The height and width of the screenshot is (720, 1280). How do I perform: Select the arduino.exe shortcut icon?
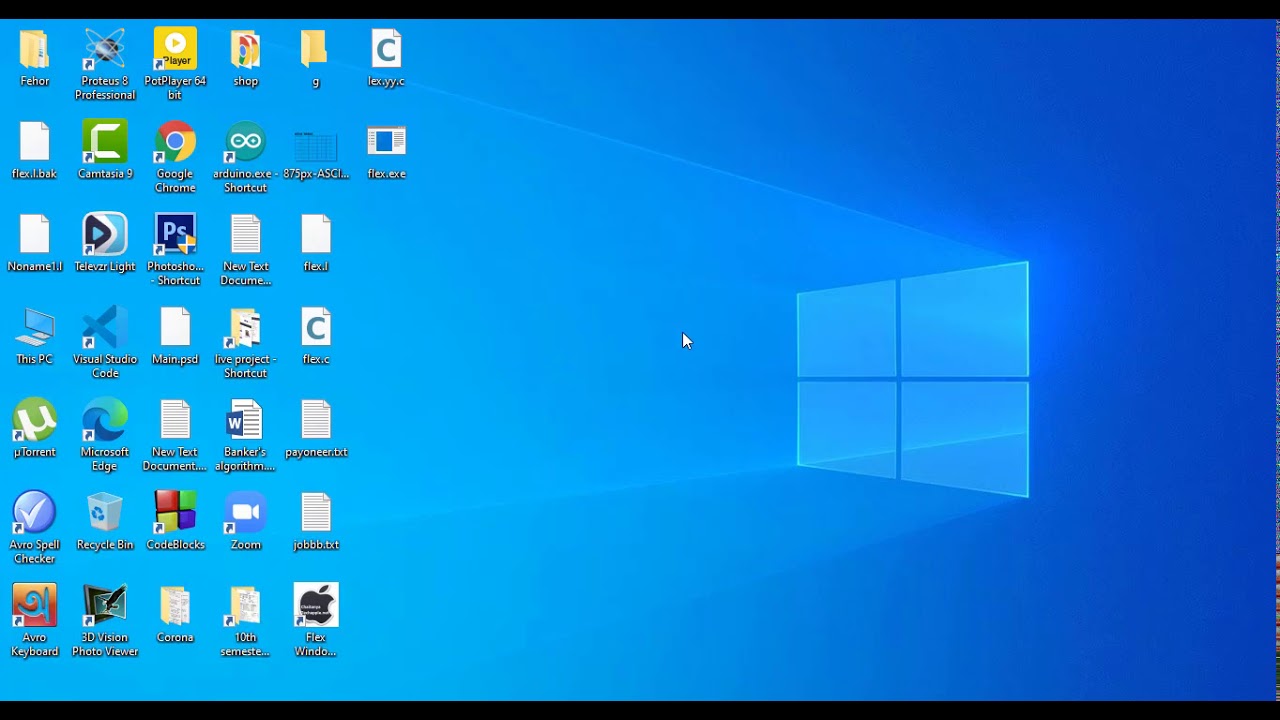tap(245, 142)
